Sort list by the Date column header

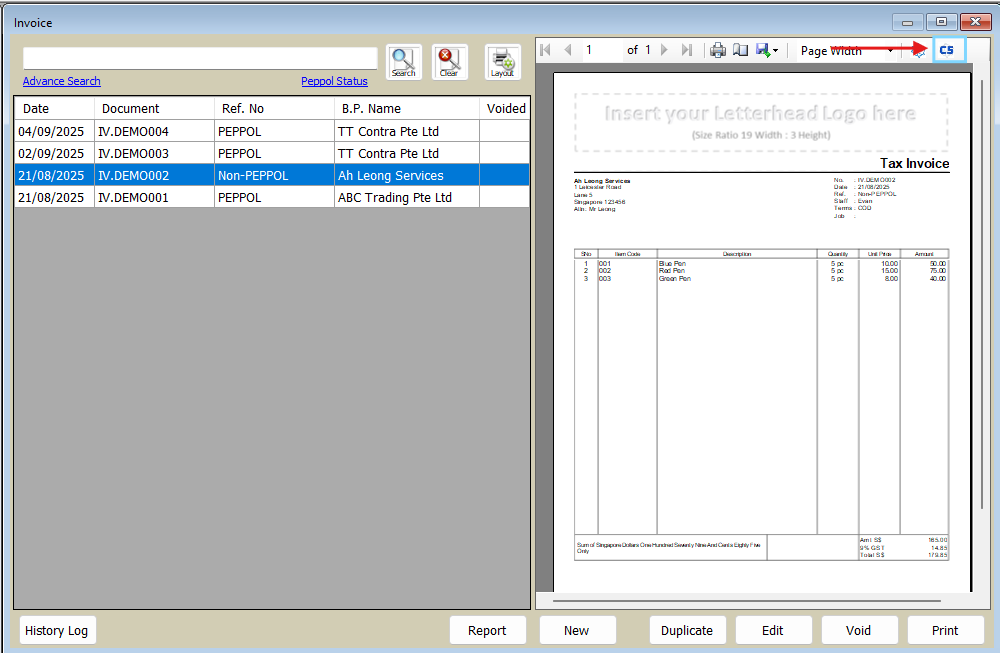click(x=36, y=108)
